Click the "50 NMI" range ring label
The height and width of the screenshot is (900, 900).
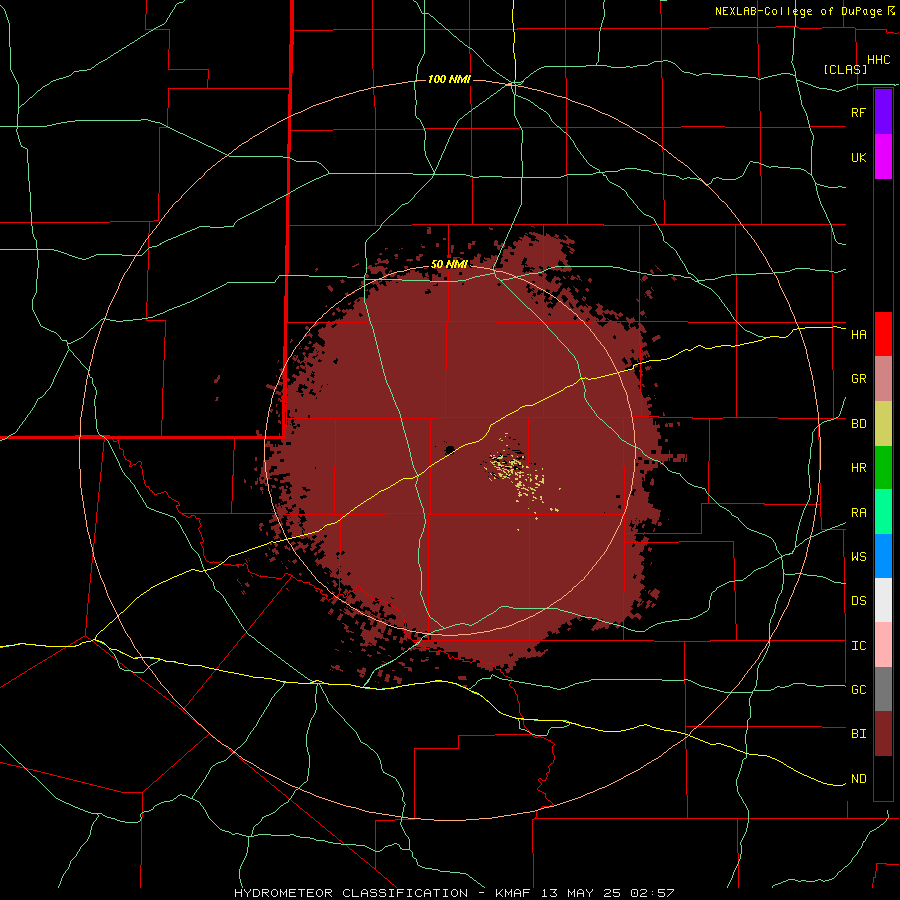(x=449, y=264)
